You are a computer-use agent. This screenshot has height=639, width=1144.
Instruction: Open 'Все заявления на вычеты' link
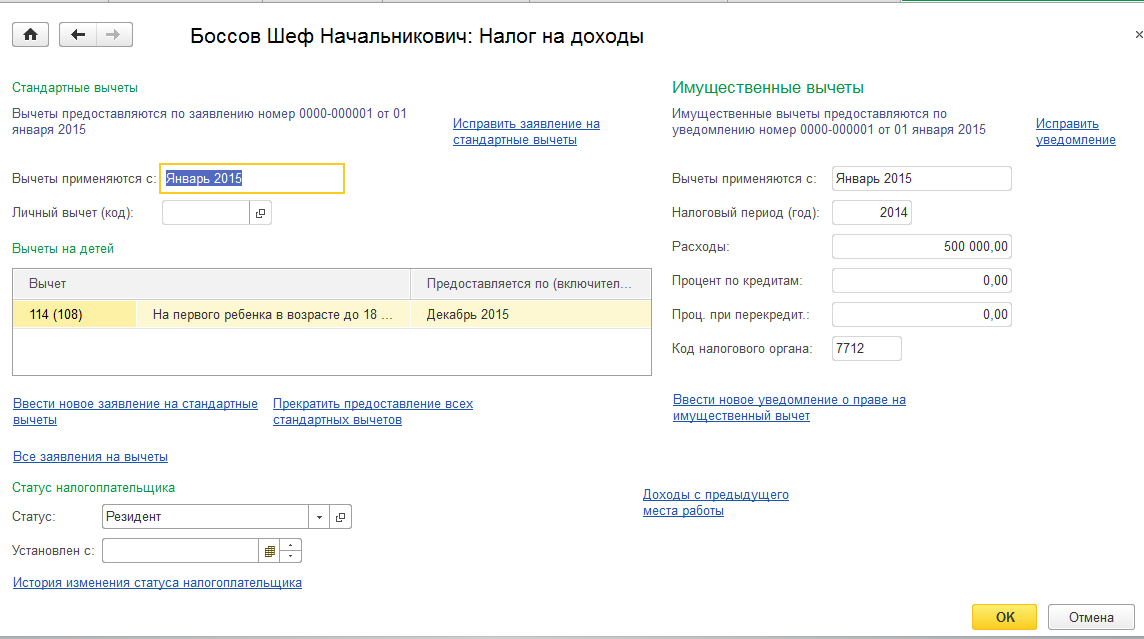[90, 457]
